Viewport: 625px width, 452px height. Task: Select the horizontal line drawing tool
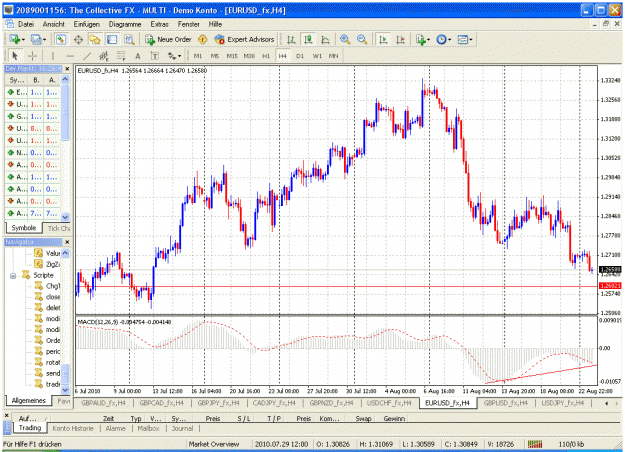(70, 56)
